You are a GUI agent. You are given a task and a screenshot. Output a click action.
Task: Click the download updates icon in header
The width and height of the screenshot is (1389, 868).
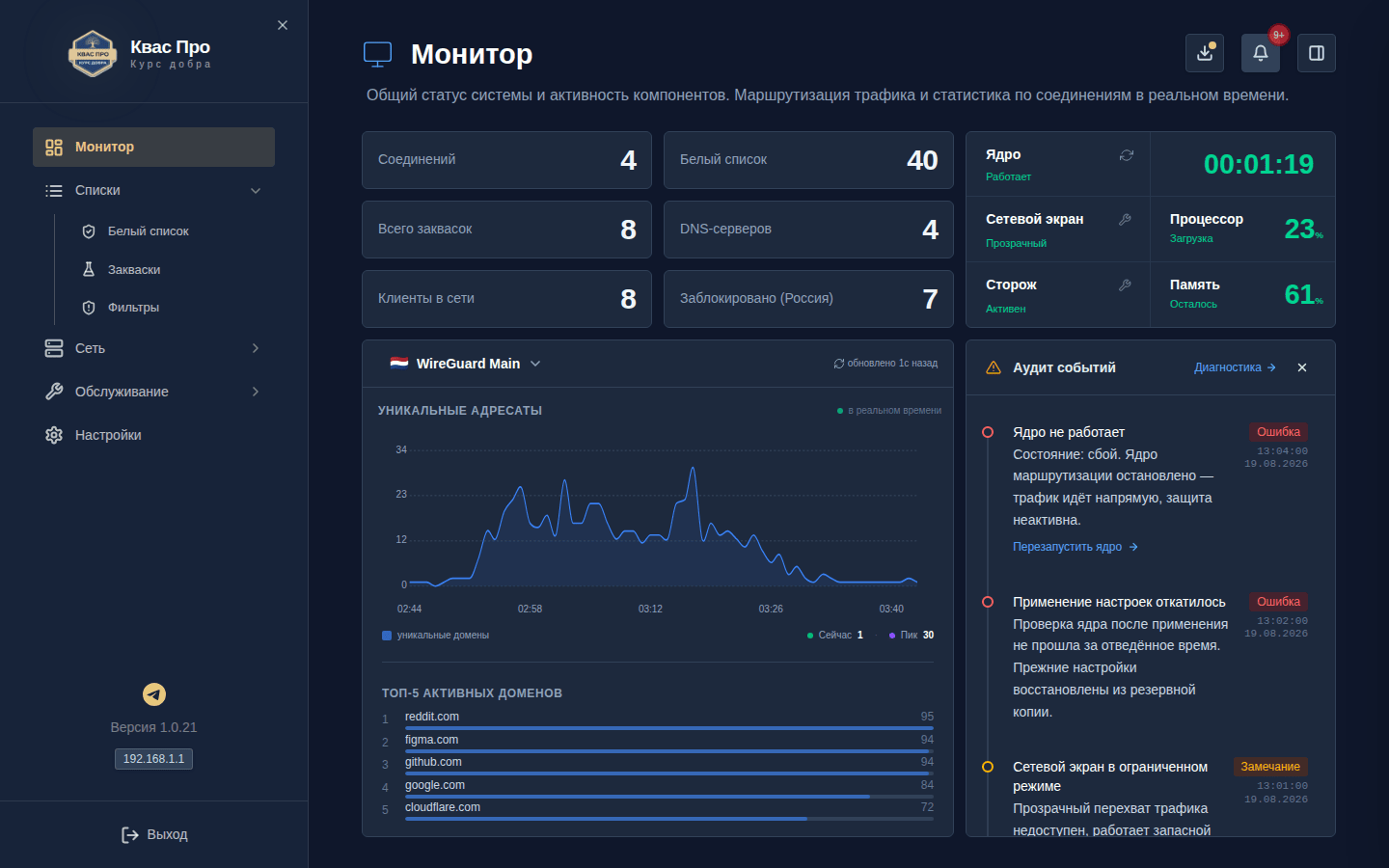pos(1205,53)
